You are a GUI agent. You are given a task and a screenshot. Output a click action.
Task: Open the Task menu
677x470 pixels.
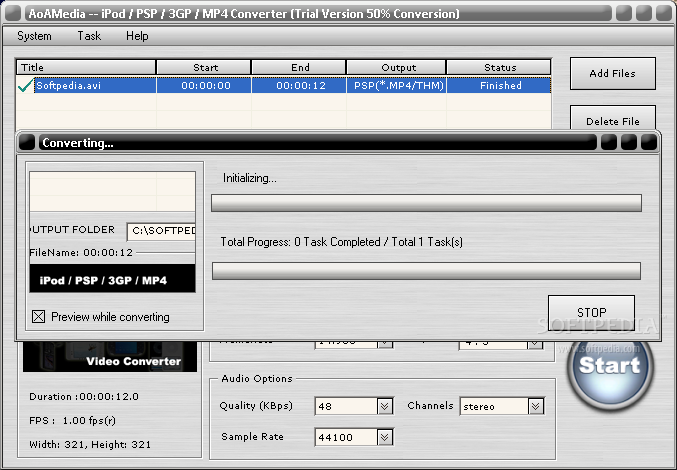pos(89,36)
